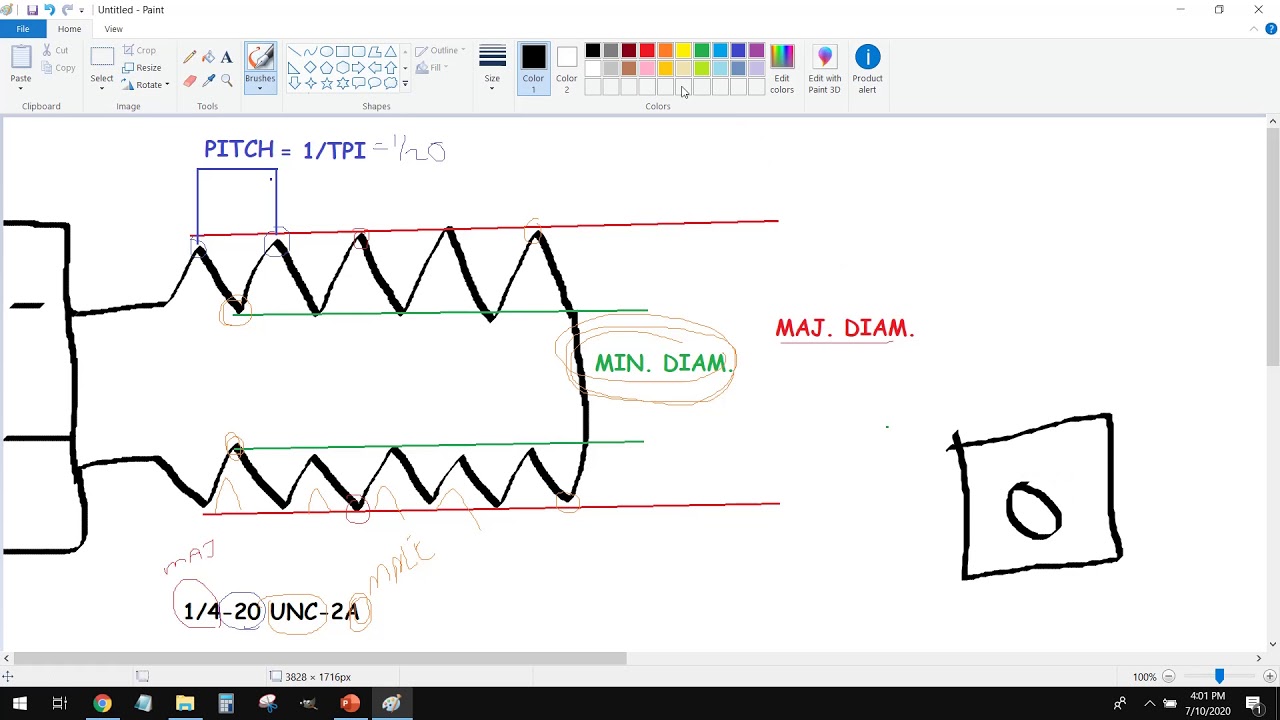Choose the five-point star shape
The width and height of the screenshot is (1280, 720).
326,84
